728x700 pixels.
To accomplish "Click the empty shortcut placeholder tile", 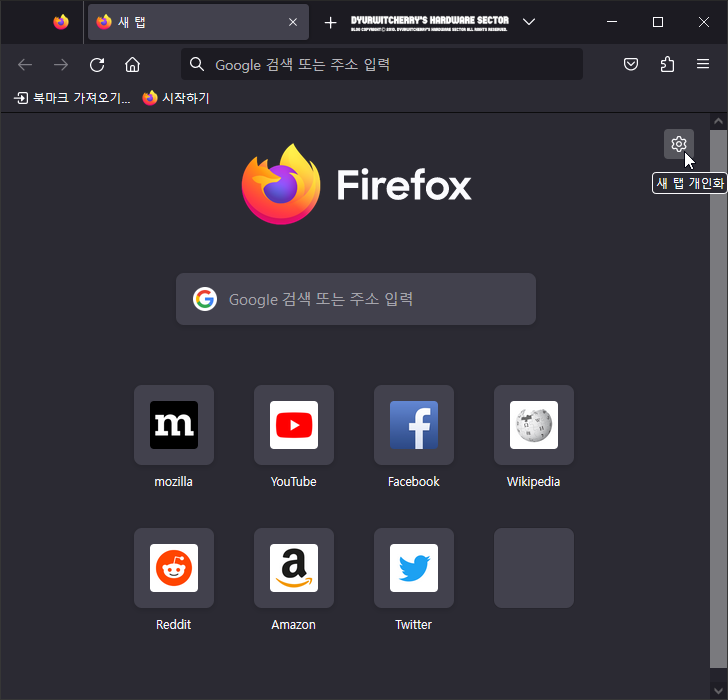I will click(534, 568).
